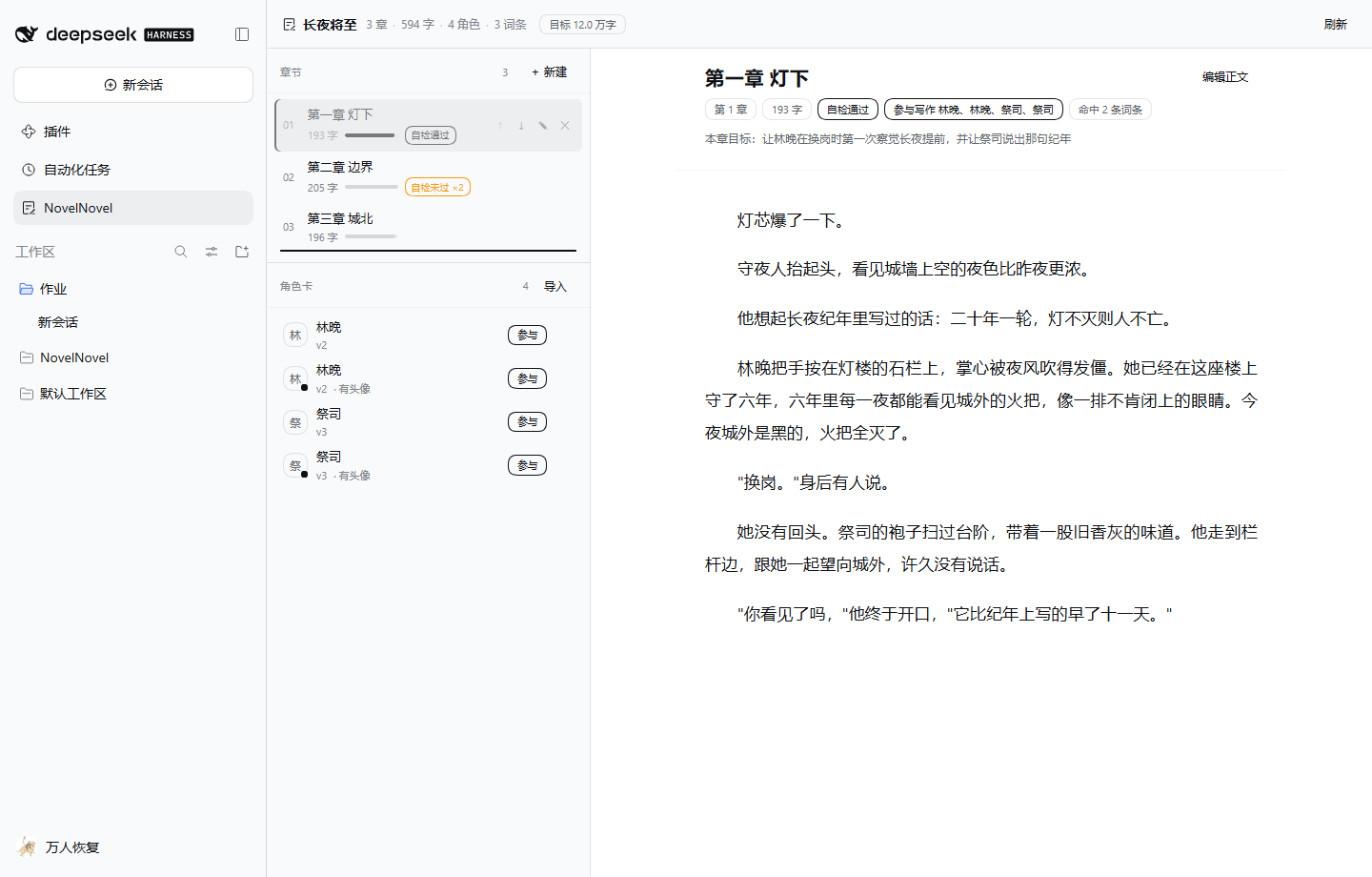This screenshot has height=877, width=1372.
Task: Click the 自检未过 ×2 badge
Action: (x=437, y=188)
